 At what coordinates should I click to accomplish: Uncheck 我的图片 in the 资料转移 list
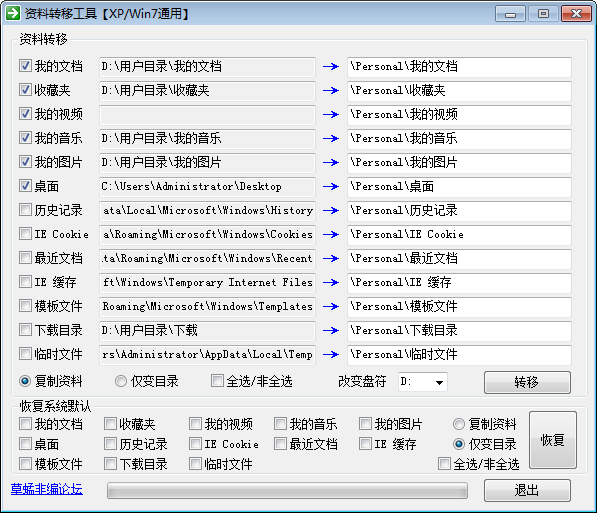click(x=25, y=162)
